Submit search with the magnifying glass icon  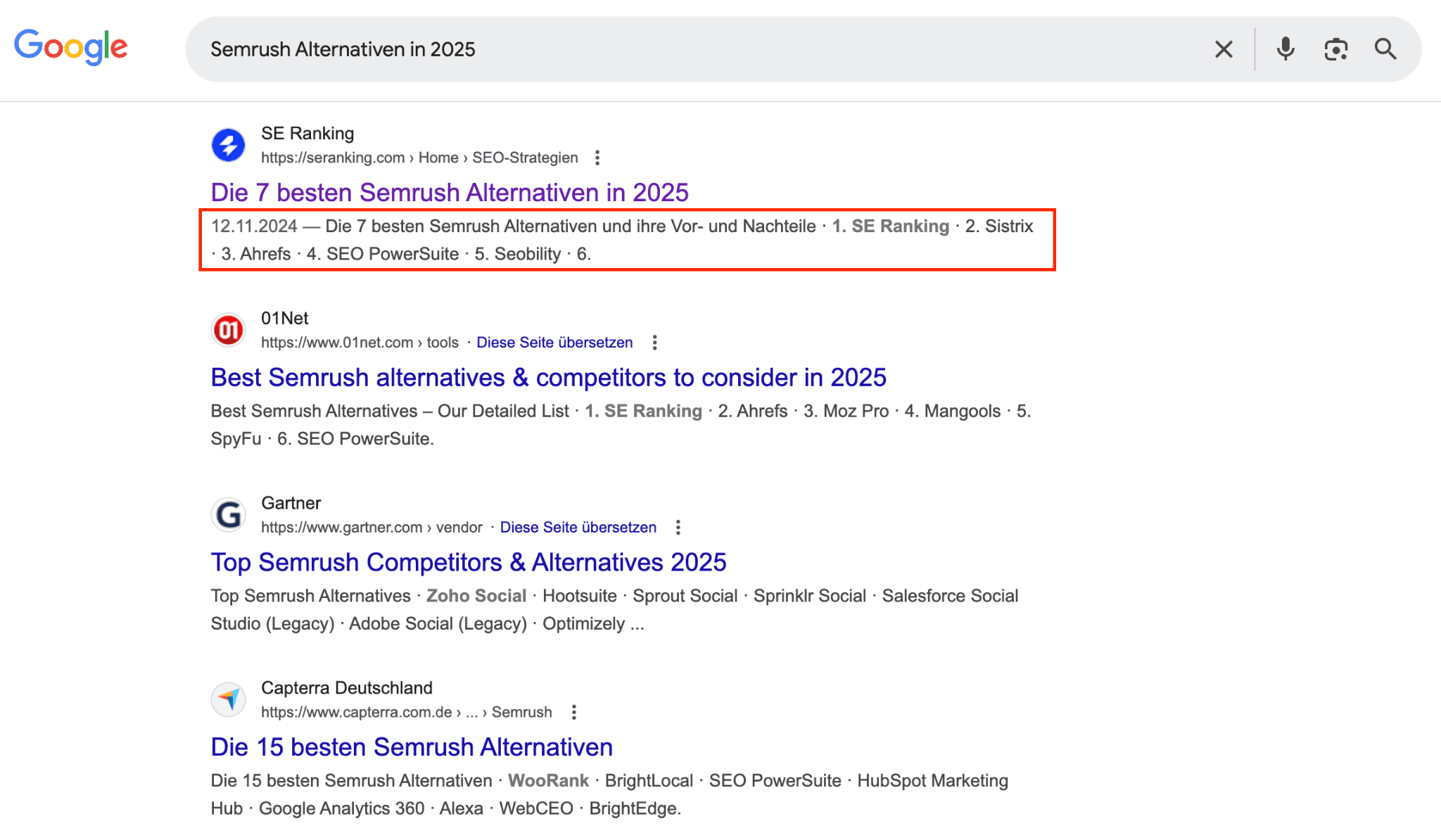point(1385,49)
